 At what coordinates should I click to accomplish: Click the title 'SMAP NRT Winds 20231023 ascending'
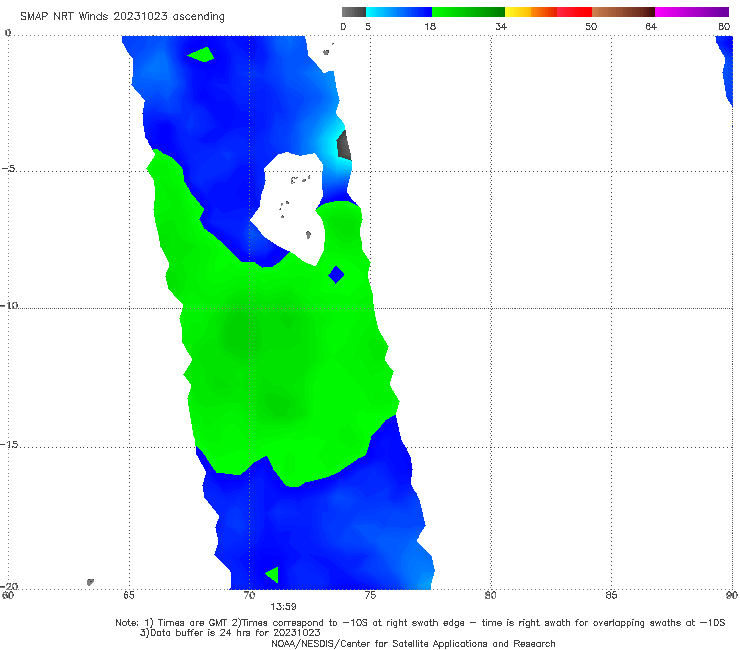coord(122,16)
